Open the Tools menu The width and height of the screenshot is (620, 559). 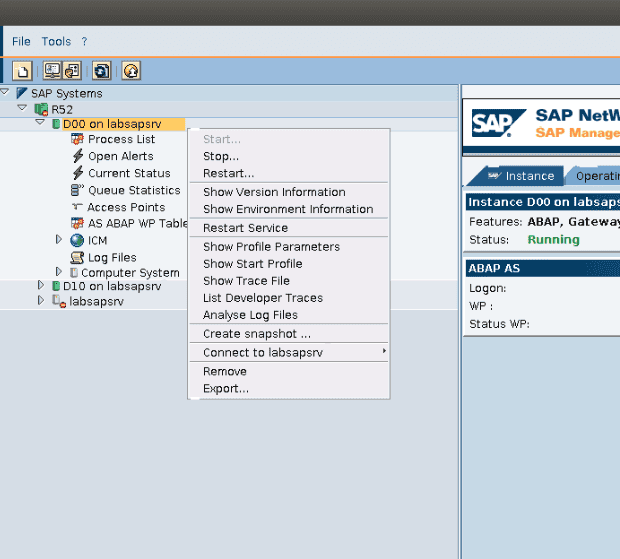pyautogui.click(x=56, y=42)
